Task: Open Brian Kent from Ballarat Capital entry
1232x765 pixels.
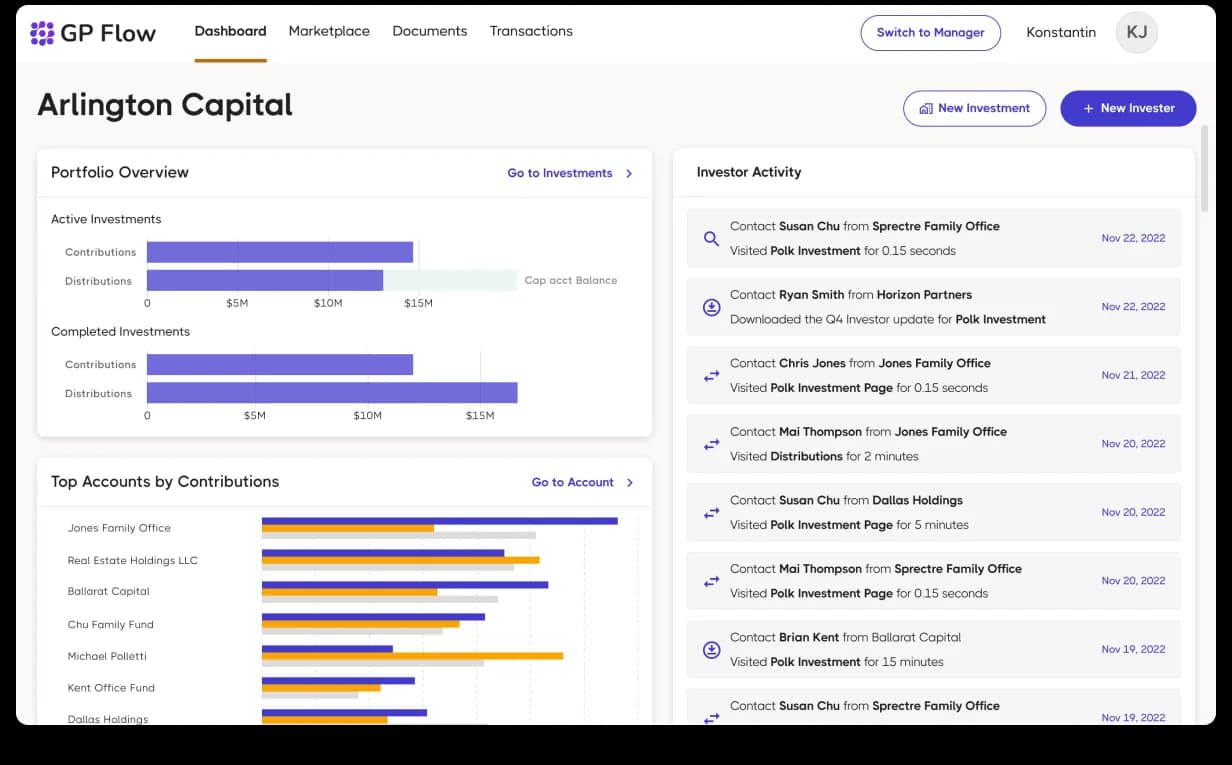Action: (933, 650)
